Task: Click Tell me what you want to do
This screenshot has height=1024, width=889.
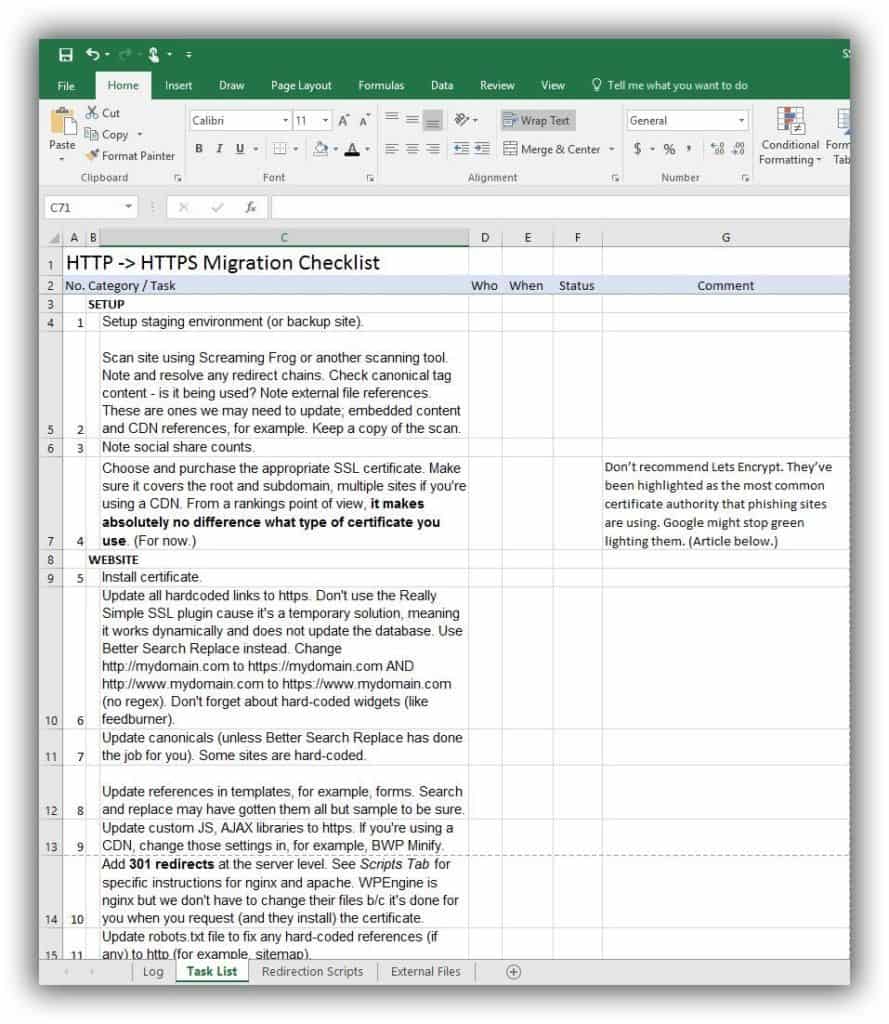Action: 679,86
